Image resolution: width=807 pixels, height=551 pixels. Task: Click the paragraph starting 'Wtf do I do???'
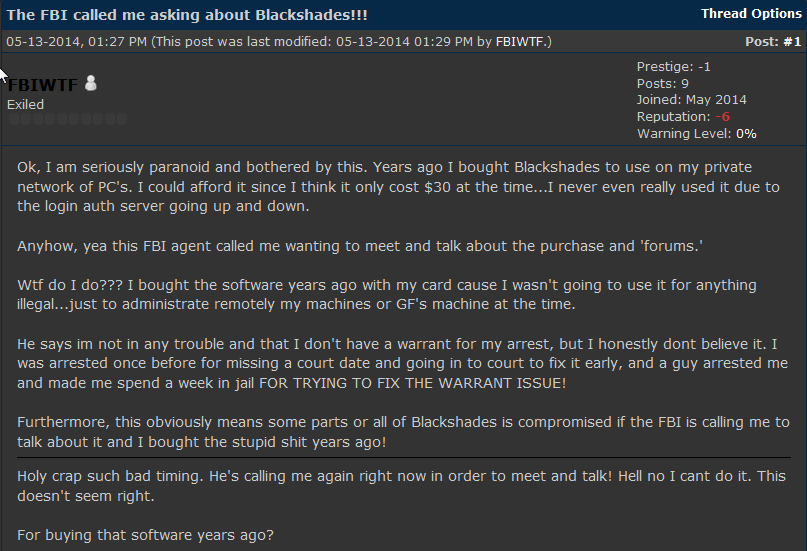tap(387, 295)
